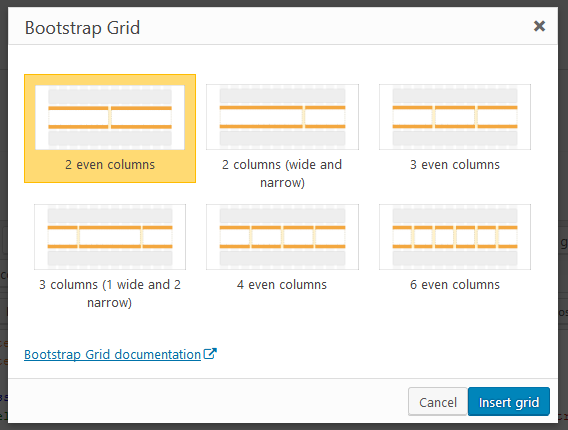This screenshot has height=430, width=568.
Task: Click the wide middle column in 3-column preview
Action: coord(110,237)
